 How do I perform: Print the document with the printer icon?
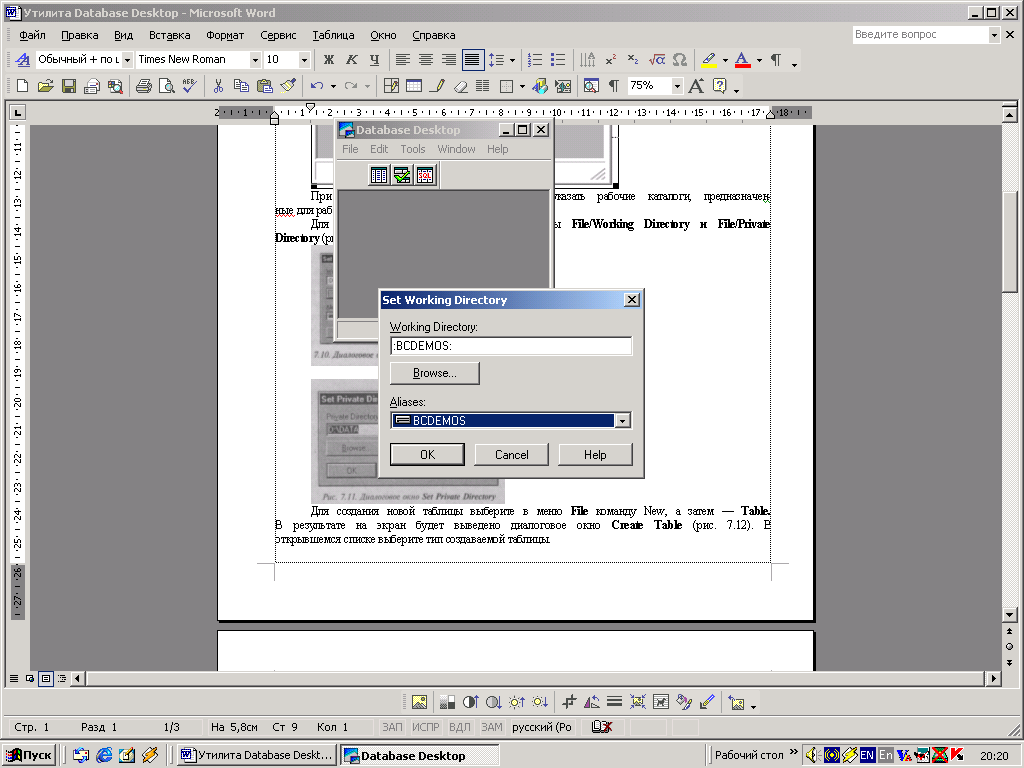click(144, 86)
